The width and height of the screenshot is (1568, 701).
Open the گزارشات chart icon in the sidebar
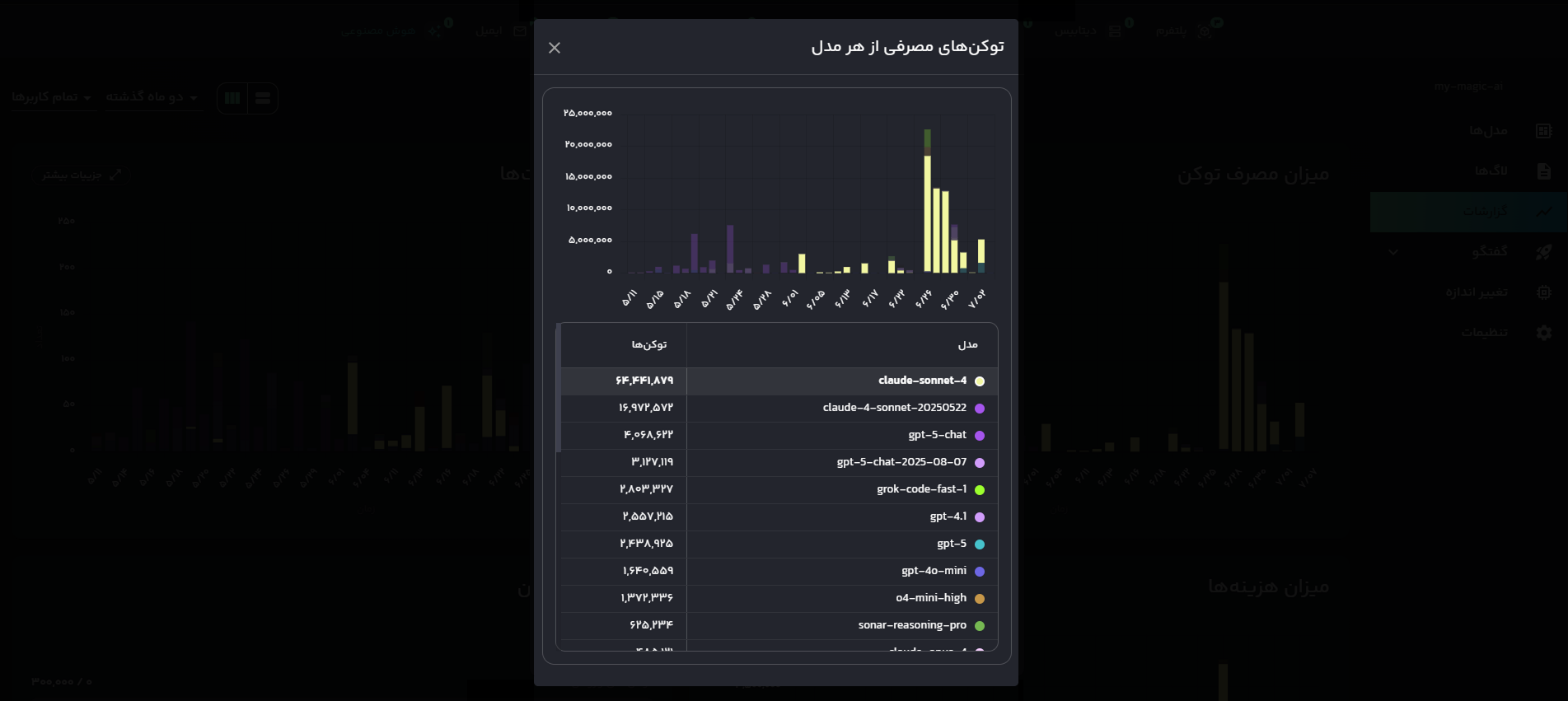tap(1543, 211)
